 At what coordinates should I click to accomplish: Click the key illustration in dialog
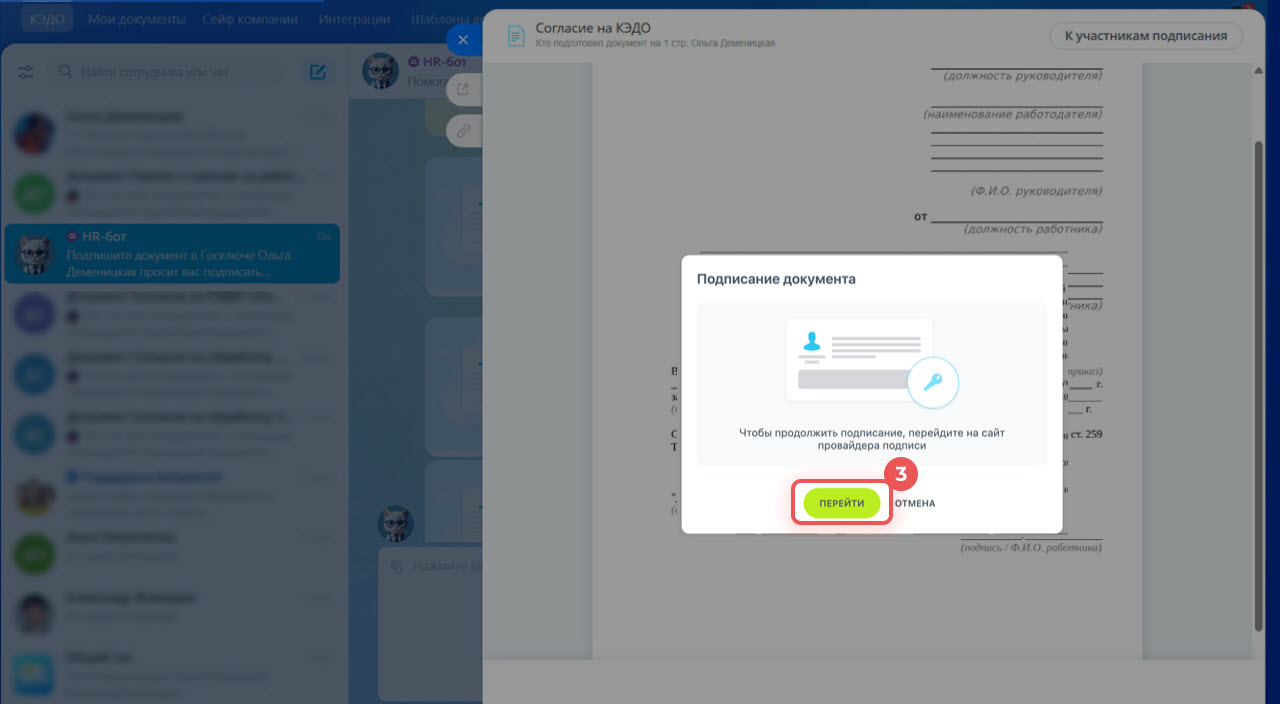click(933, 383)
